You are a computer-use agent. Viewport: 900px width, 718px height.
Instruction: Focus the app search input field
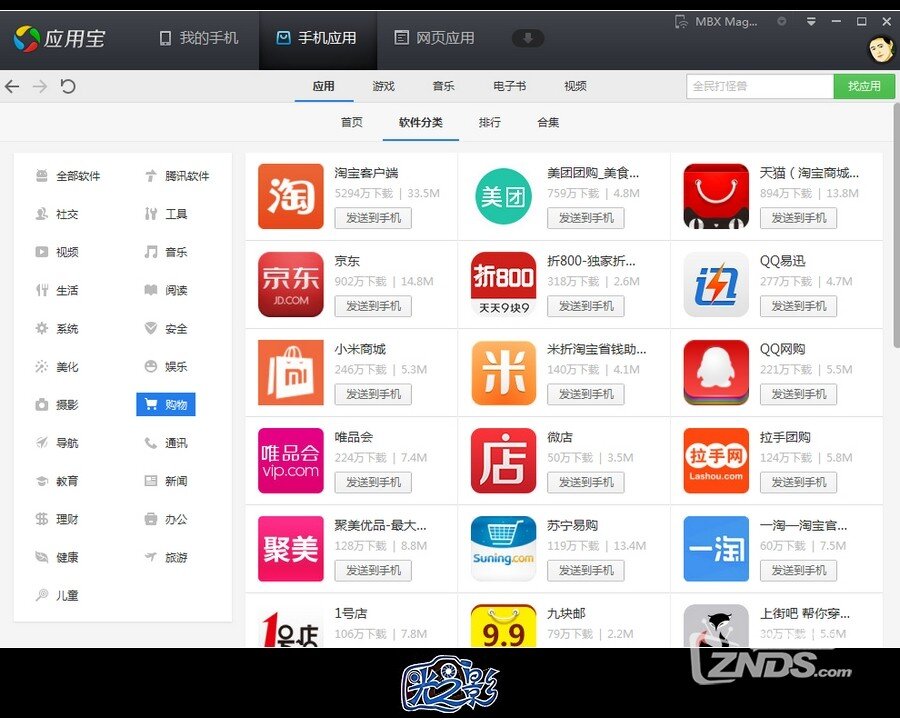click(x=760, y=86)
